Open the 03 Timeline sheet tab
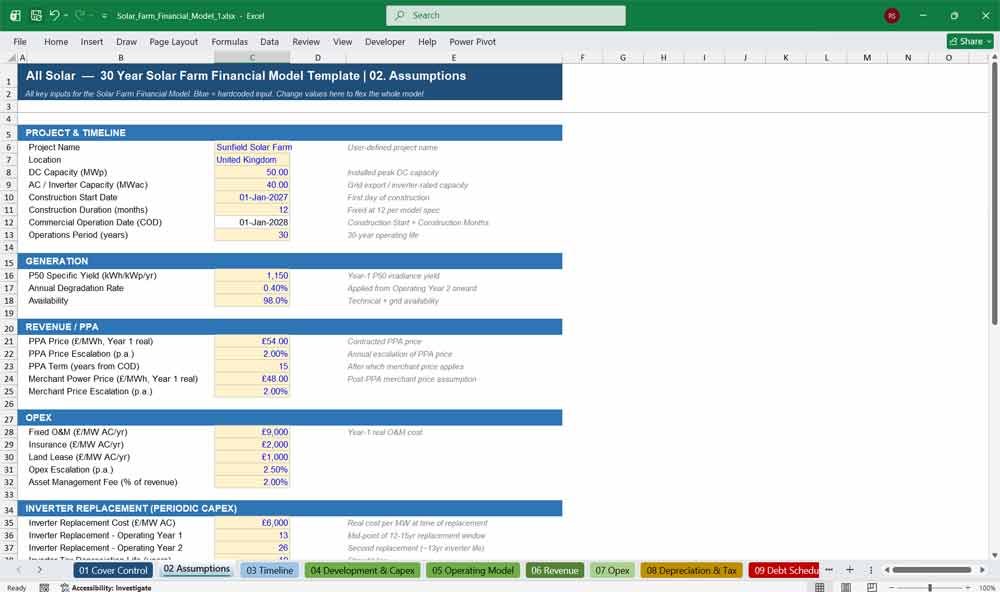Screen dimensions: 1000x592 click(x=269, y=570)
